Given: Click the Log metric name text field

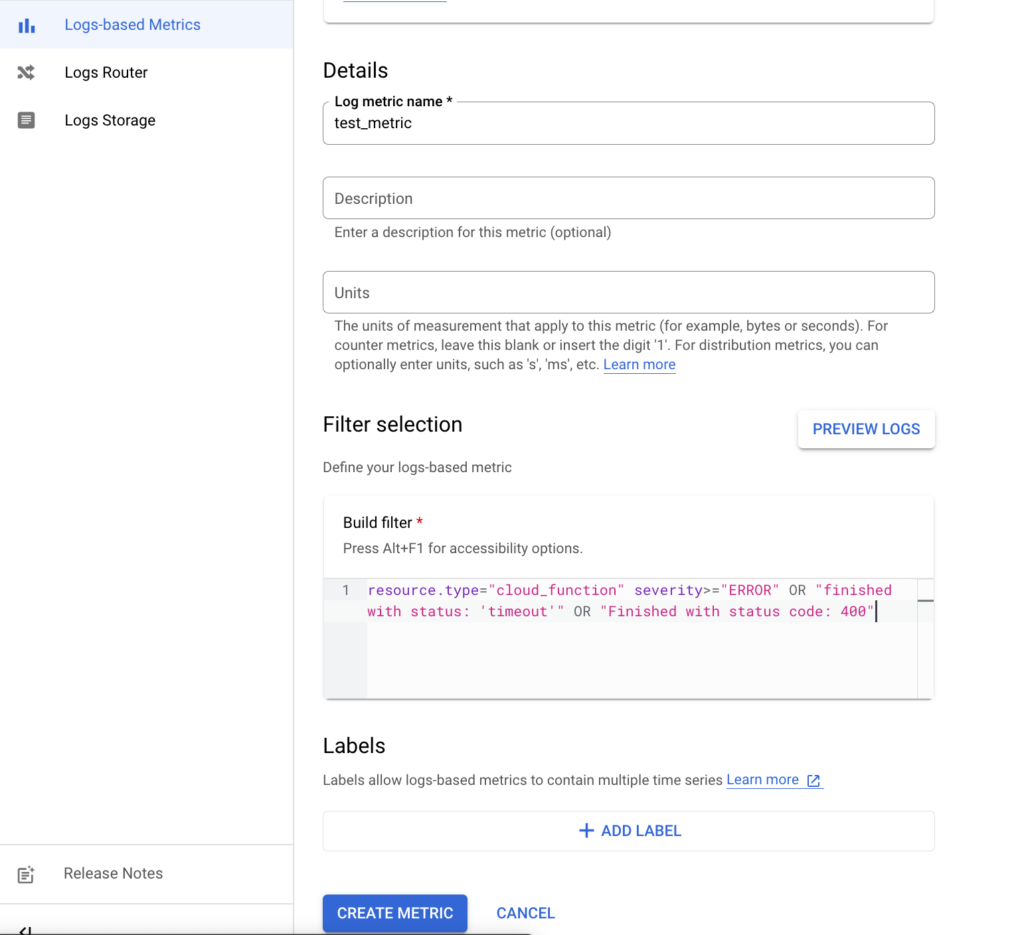Looking at the screenshot, I should coord(628,123).
